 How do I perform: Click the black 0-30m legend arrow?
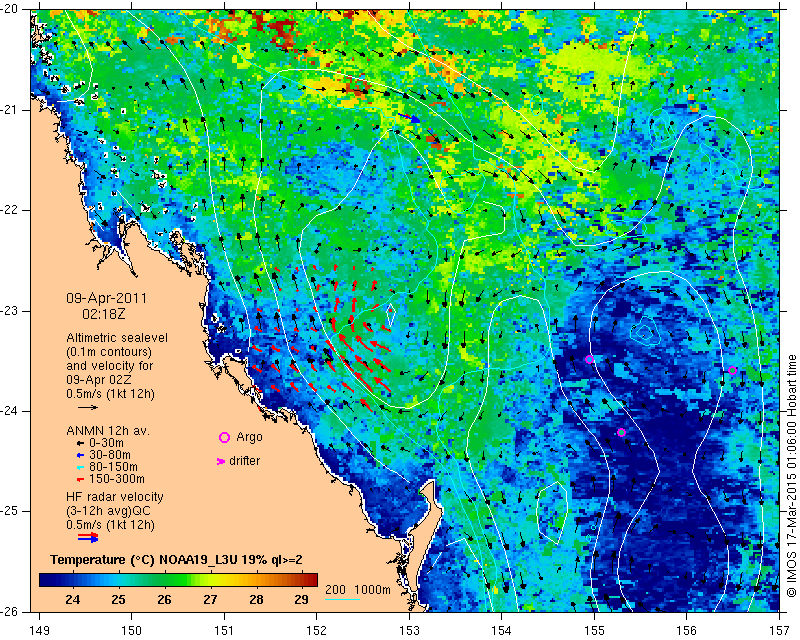(80, 443)
